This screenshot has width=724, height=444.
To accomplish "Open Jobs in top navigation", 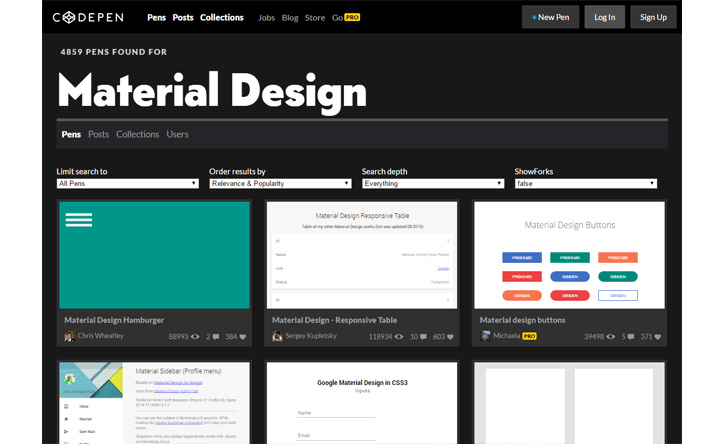I will coord(266,18).
